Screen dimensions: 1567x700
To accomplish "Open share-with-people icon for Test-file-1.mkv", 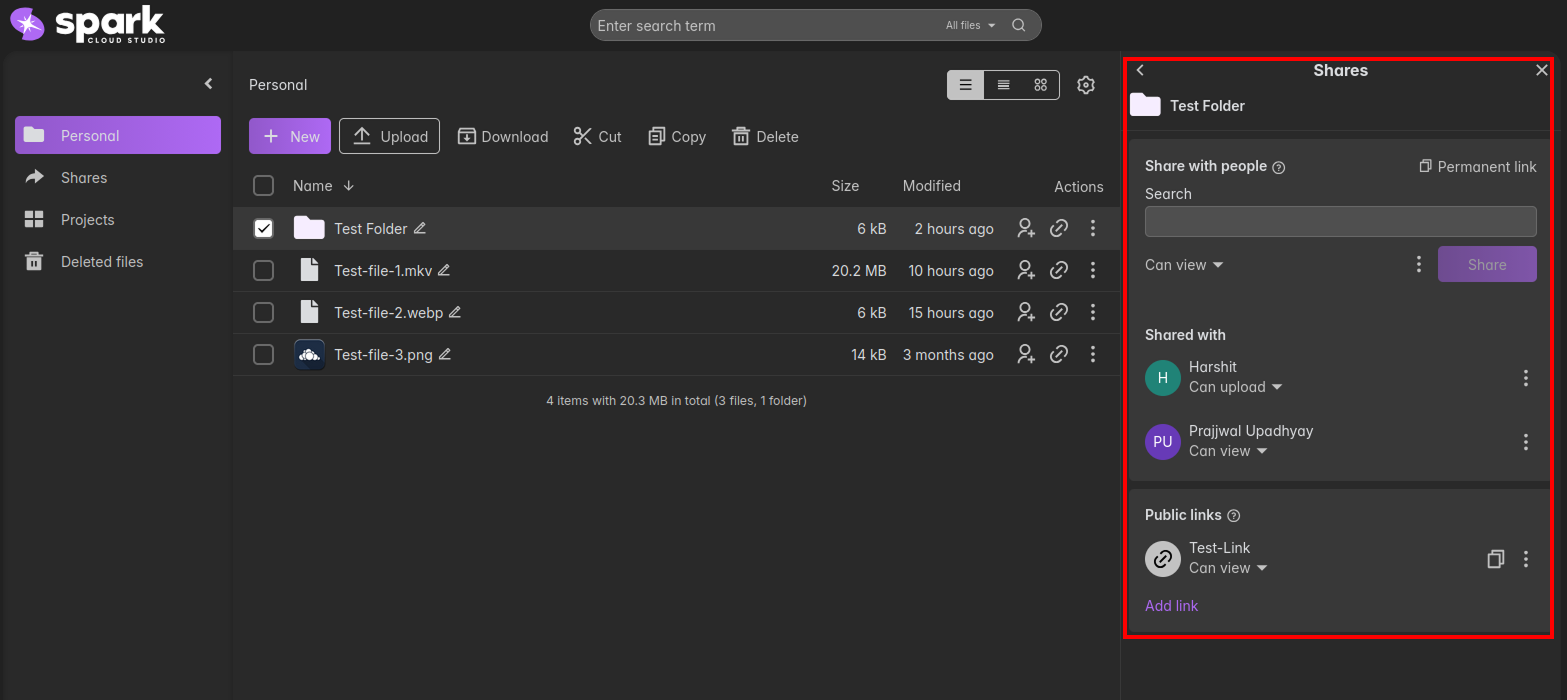I will 1025,270.
